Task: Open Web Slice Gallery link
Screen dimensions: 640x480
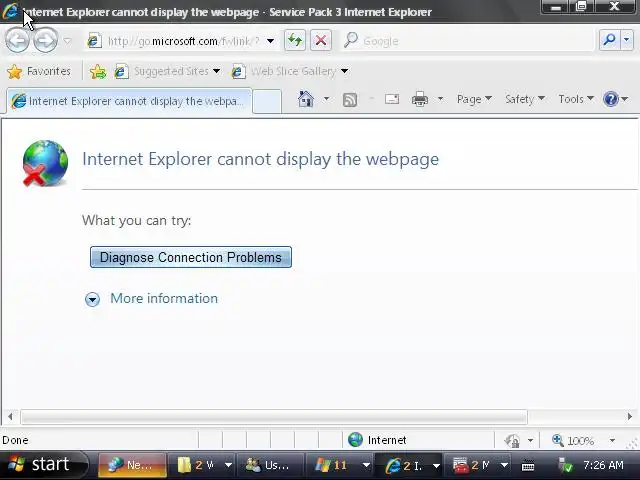Action: tap(284, 71)
